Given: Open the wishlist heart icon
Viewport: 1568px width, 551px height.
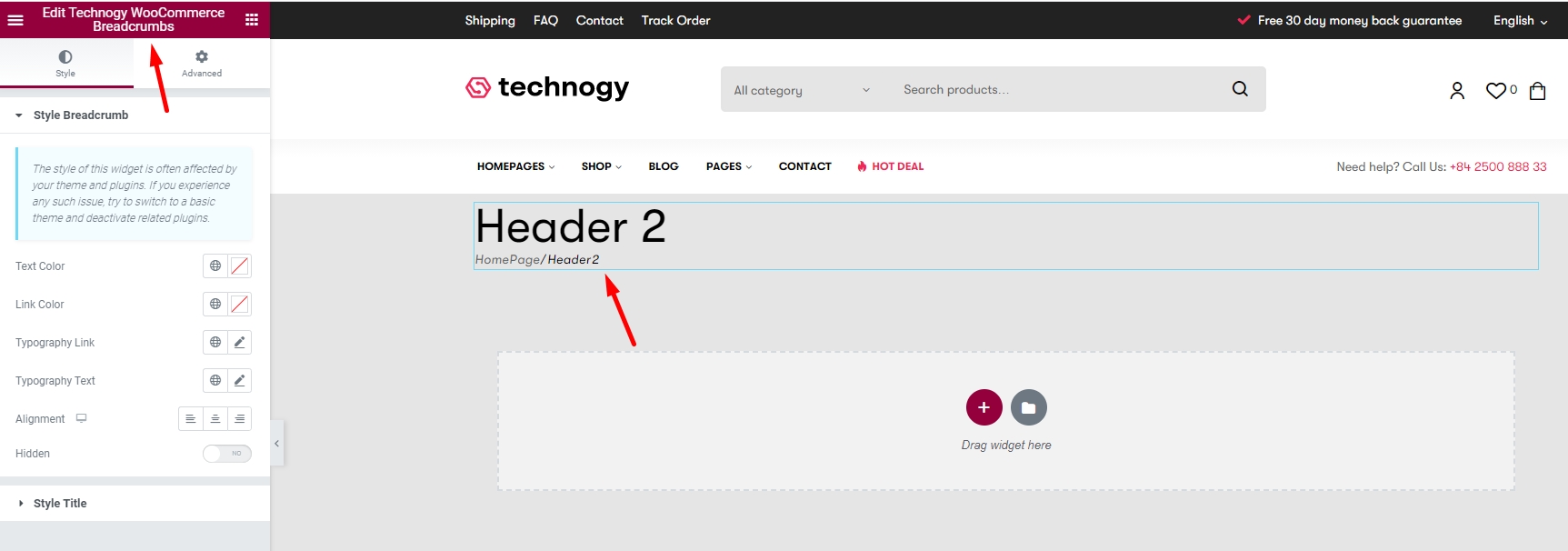Looking at the screenshot, I should [x=1496, y=90].
